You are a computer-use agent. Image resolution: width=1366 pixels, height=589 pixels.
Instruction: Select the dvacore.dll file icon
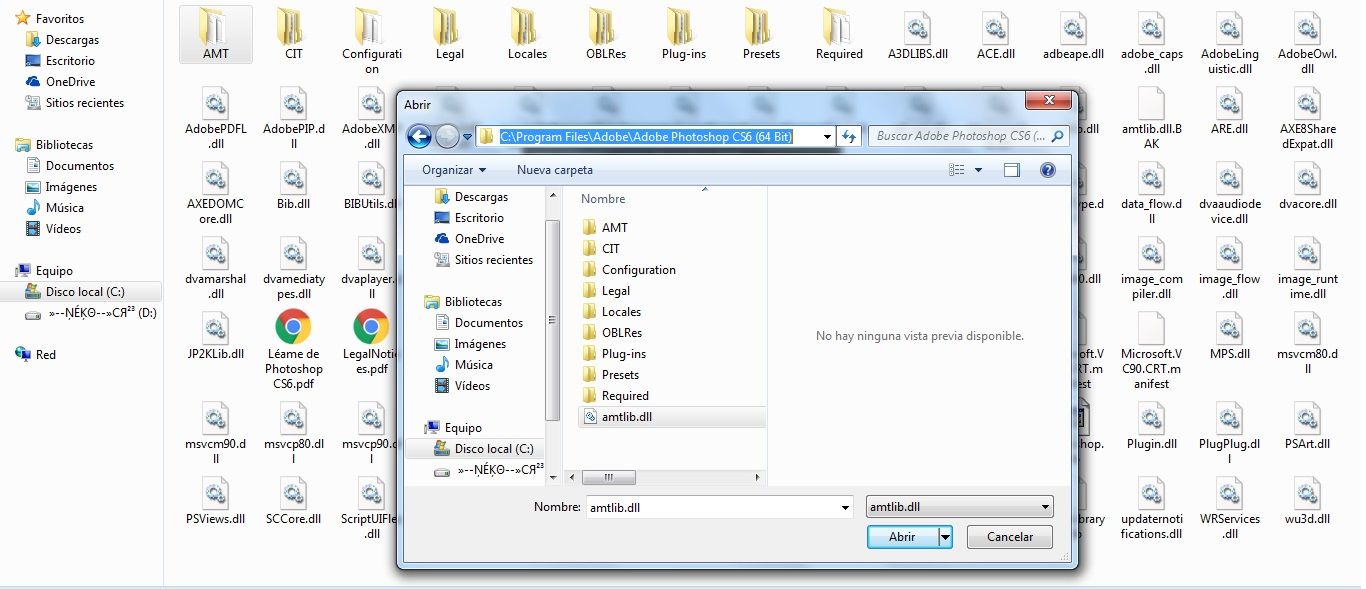pos(1307,177)
